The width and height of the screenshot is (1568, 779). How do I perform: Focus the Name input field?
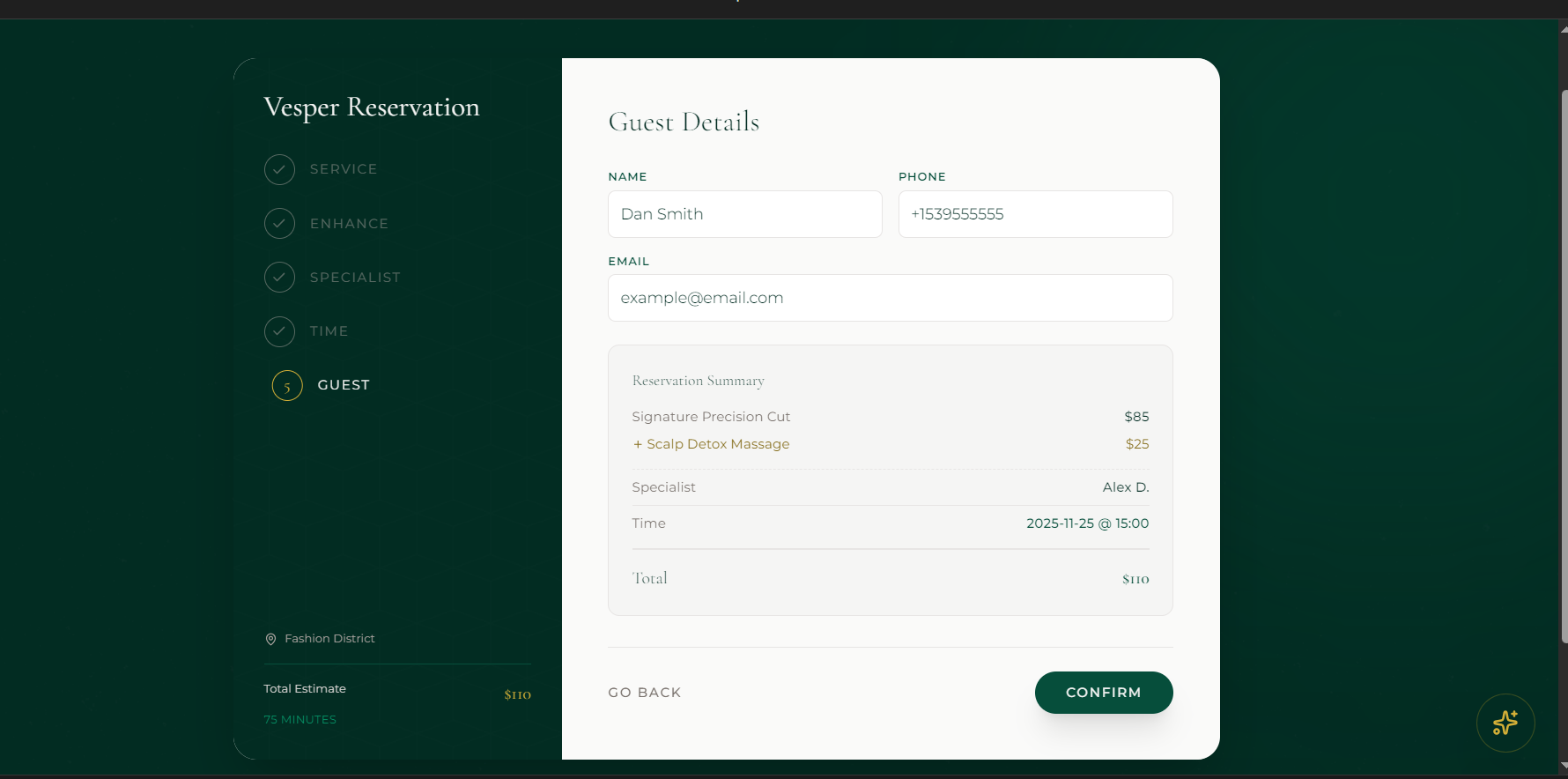click(x=745, y=214)
